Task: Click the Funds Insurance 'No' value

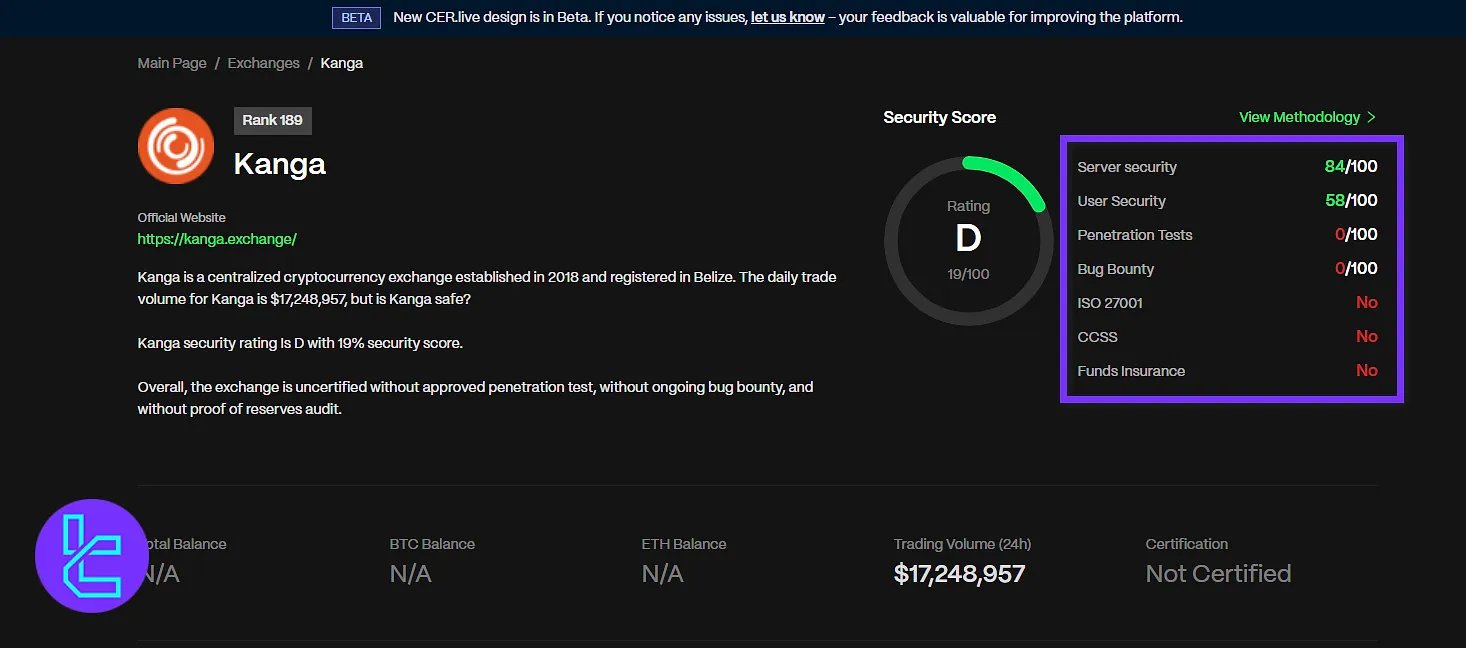Action: tap(1367, 371)
